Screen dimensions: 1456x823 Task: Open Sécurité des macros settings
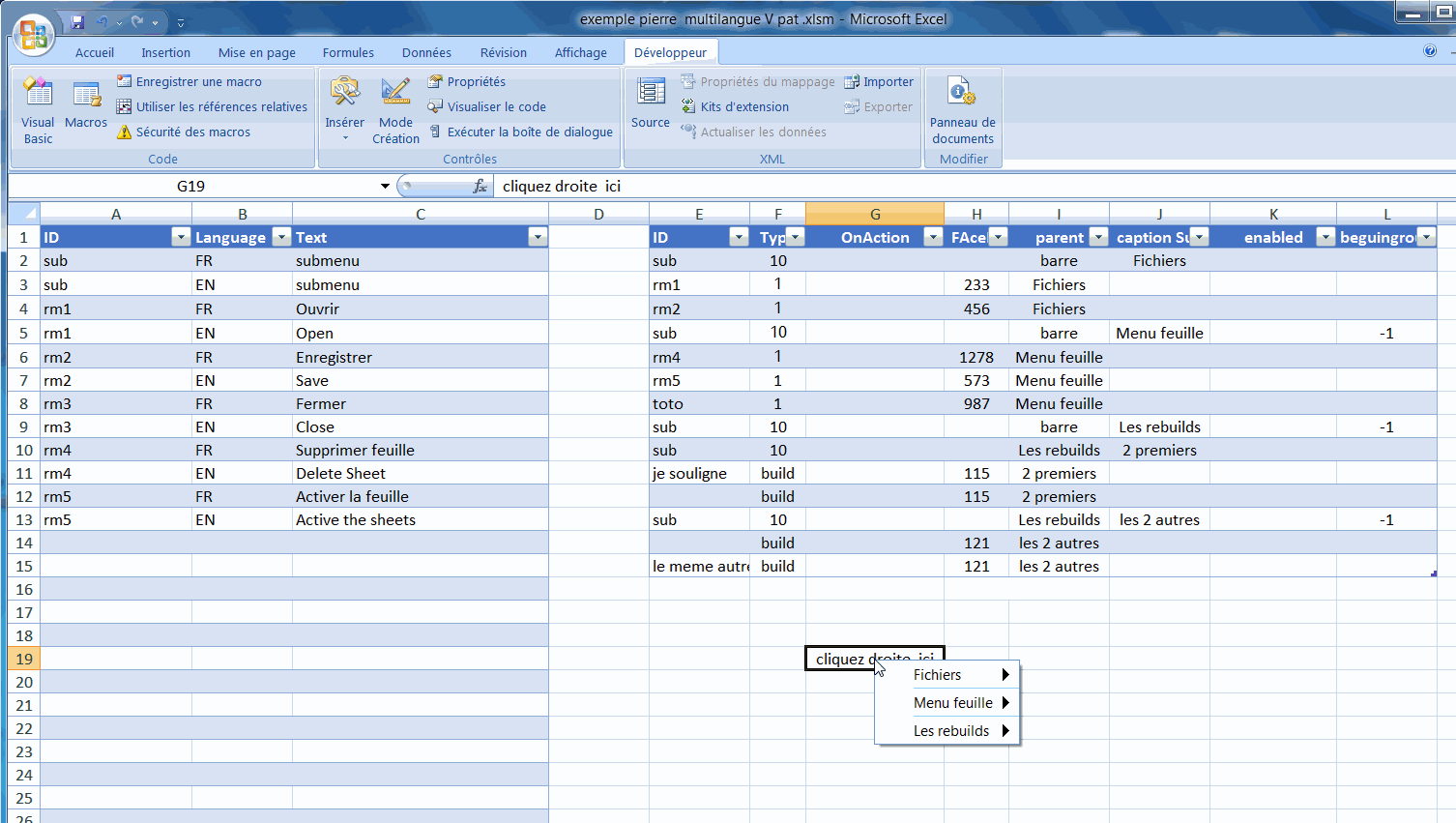[184, 132]
